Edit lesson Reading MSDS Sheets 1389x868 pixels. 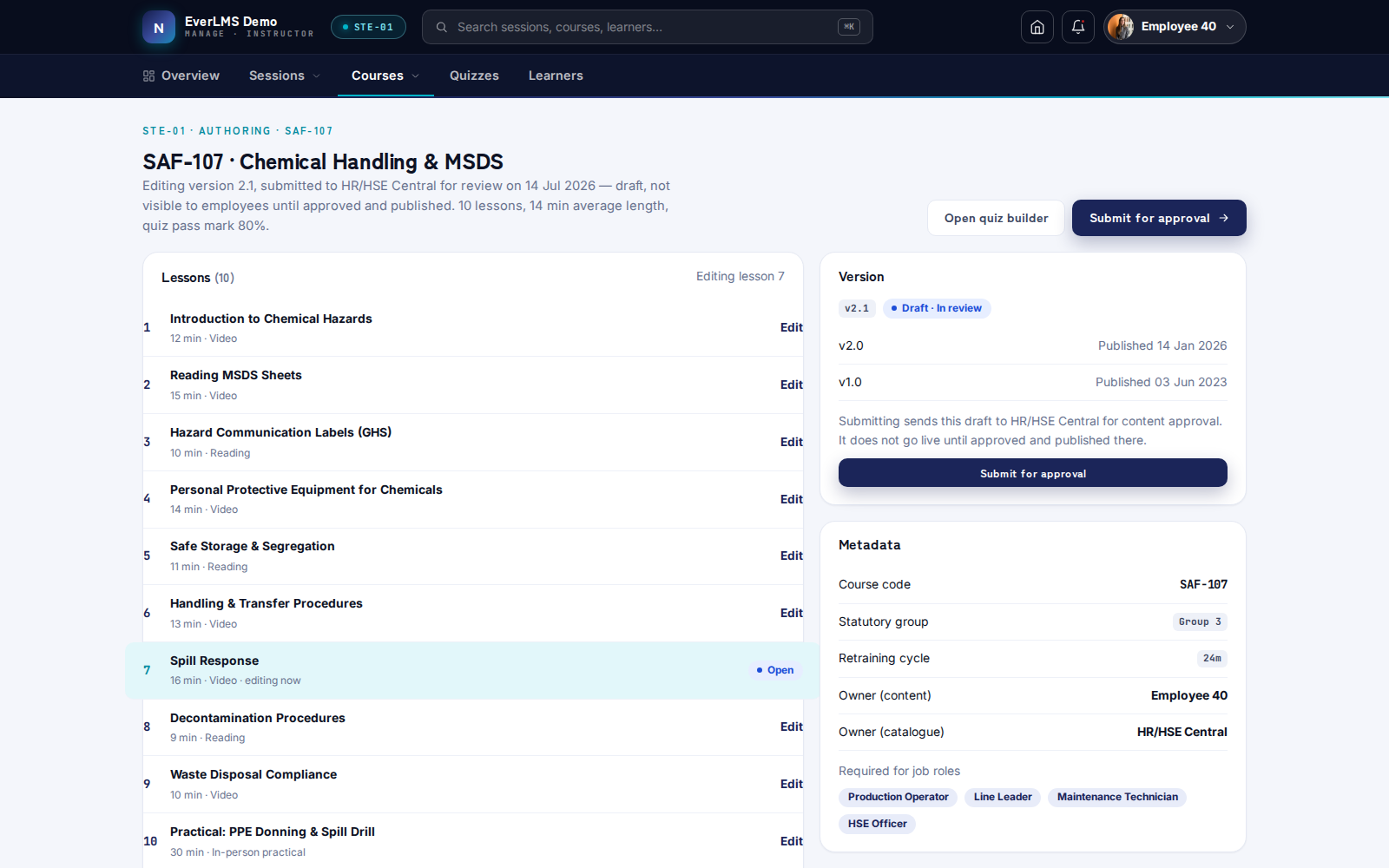(791, 385)
